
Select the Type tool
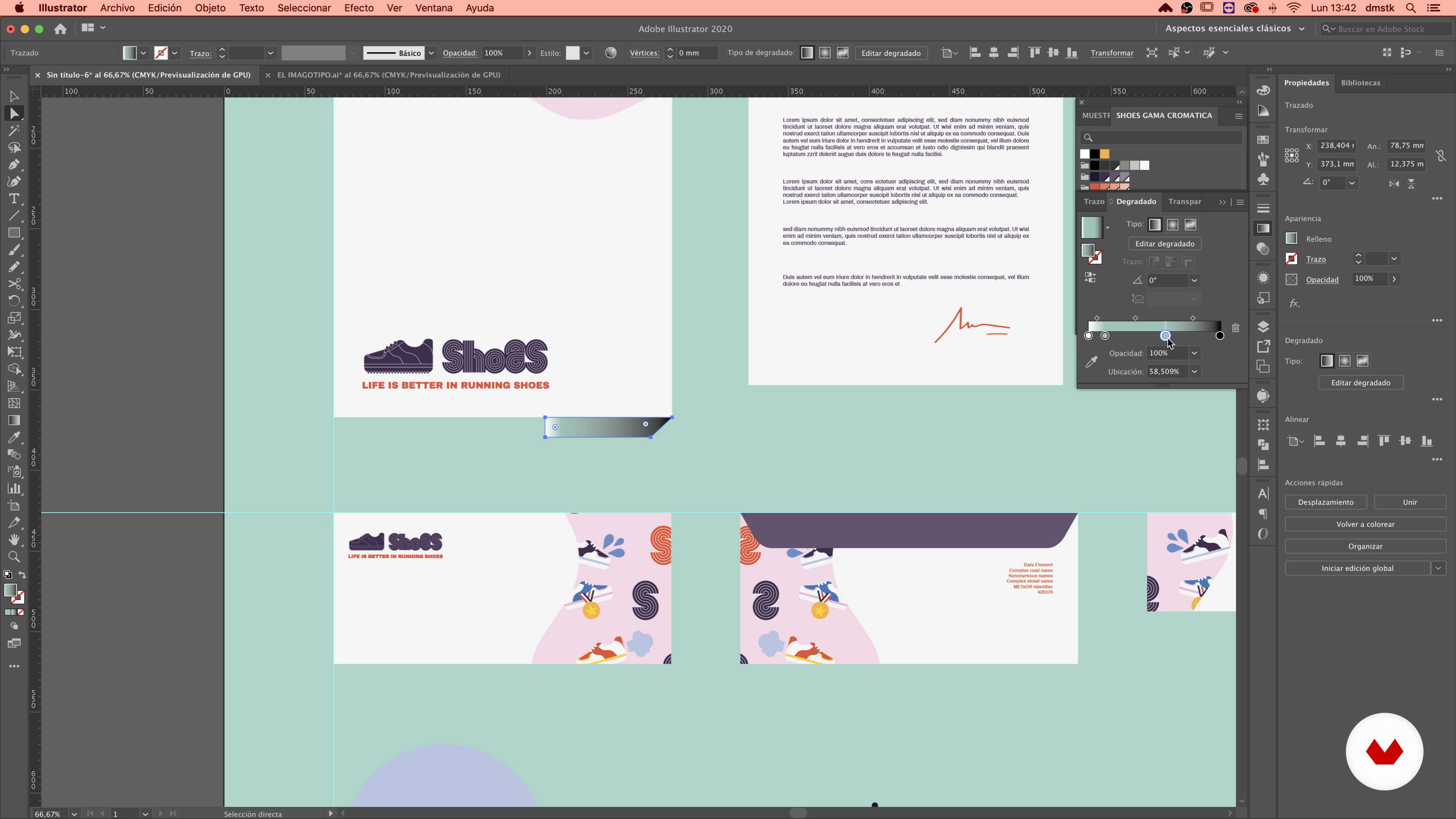(x=14, y=199)
